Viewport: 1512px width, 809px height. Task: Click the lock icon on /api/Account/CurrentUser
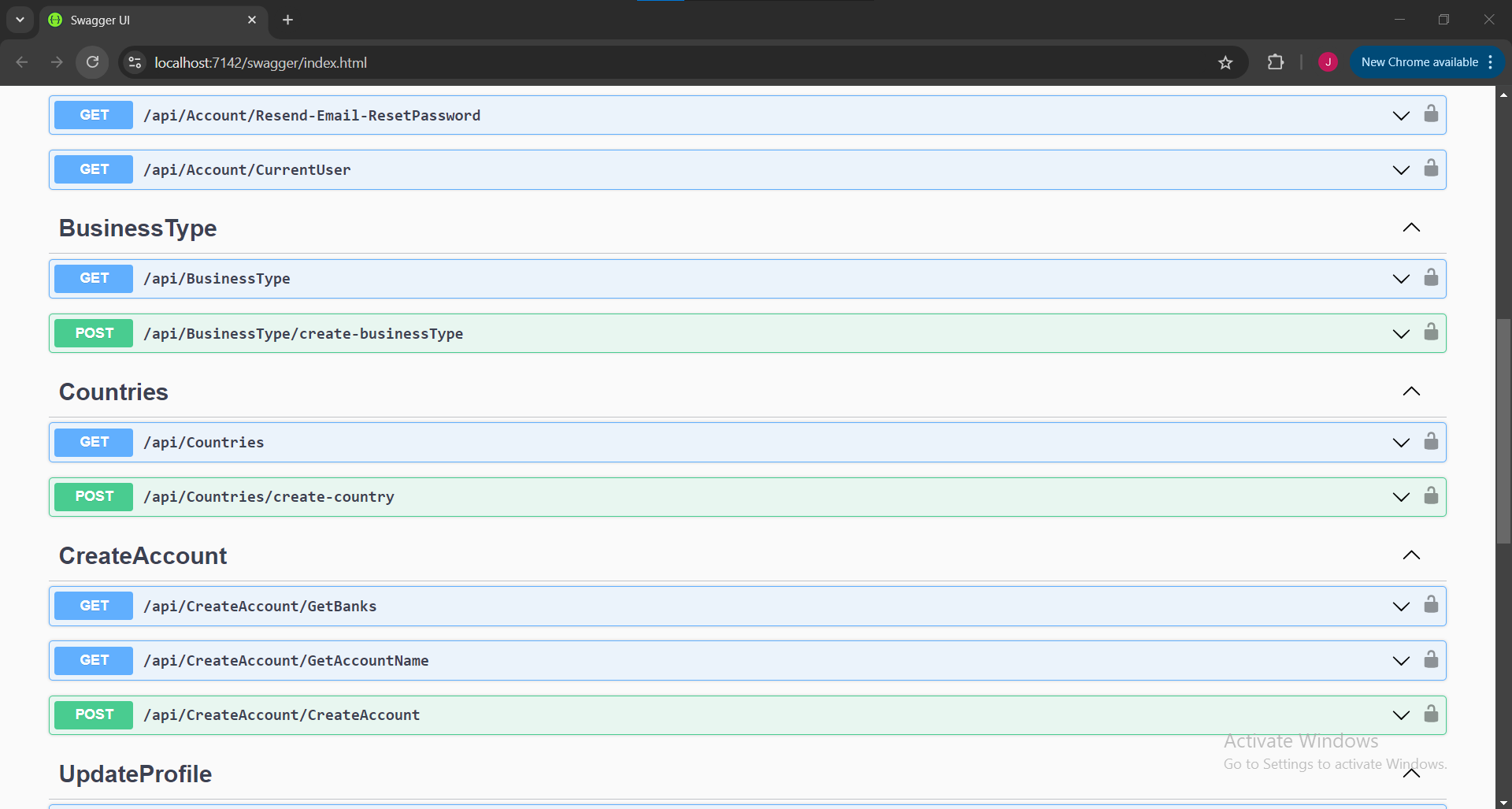(1431, 169)
